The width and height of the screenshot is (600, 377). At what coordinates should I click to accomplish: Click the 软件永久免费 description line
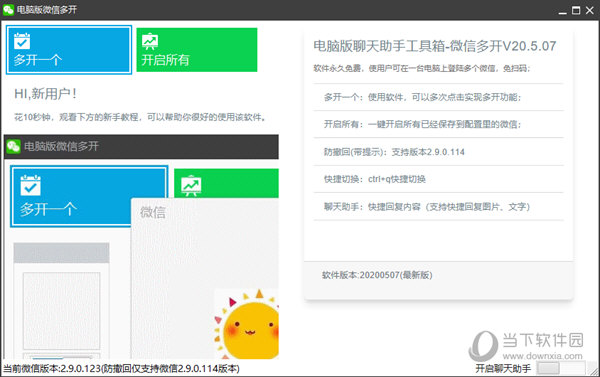[422, 69]
